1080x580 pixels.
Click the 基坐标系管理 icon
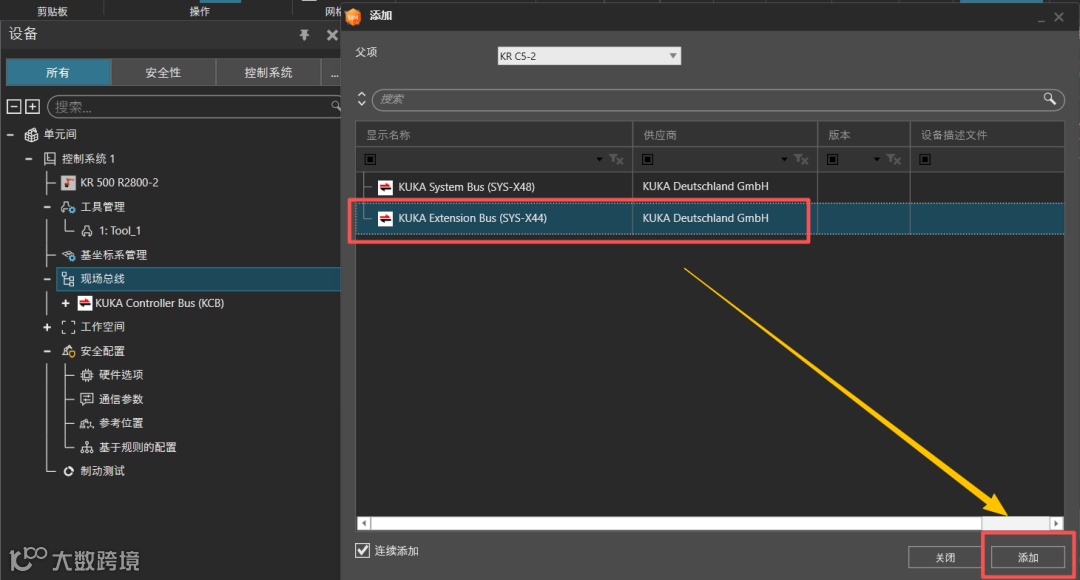[x=68, y=255]
